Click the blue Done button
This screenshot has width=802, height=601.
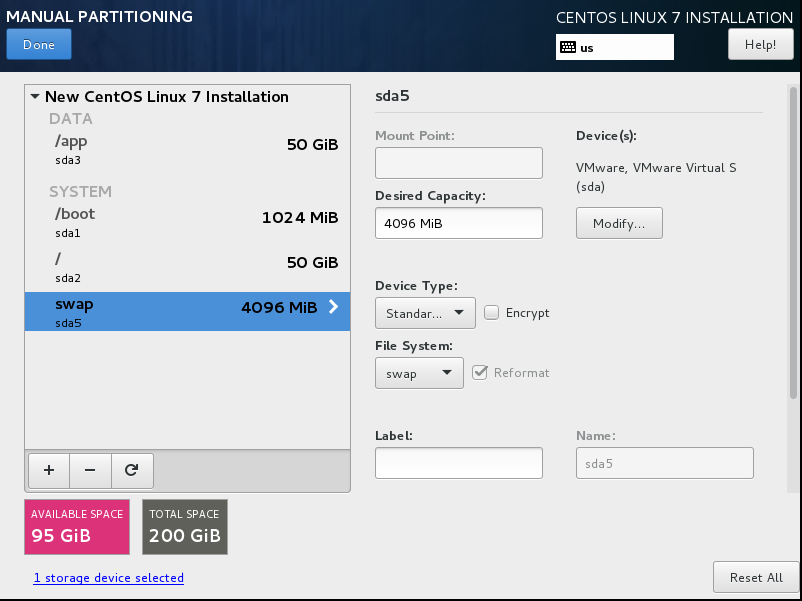point(39,44)
